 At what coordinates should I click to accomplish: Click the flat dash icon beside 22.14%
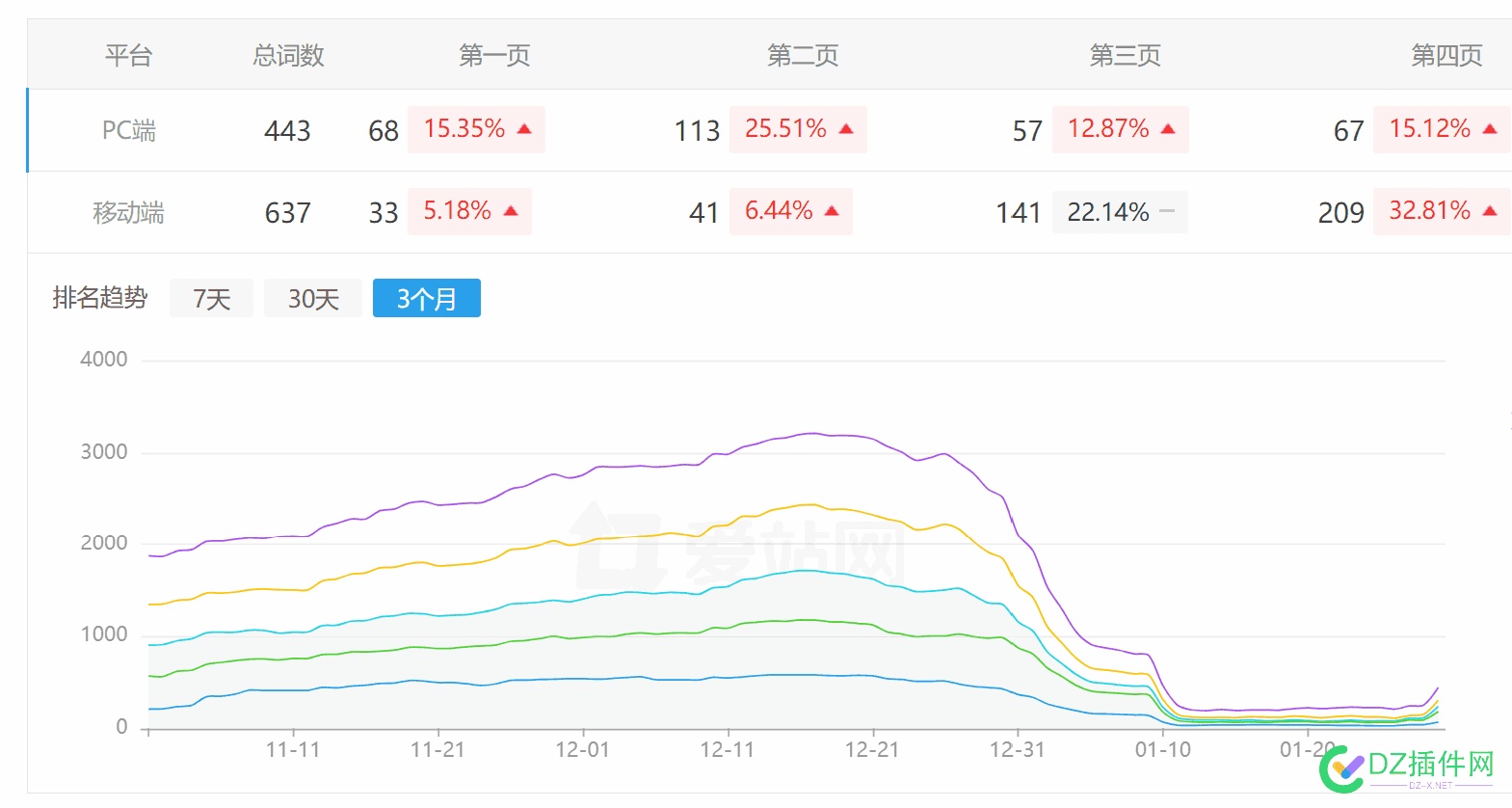(1167, 211)
